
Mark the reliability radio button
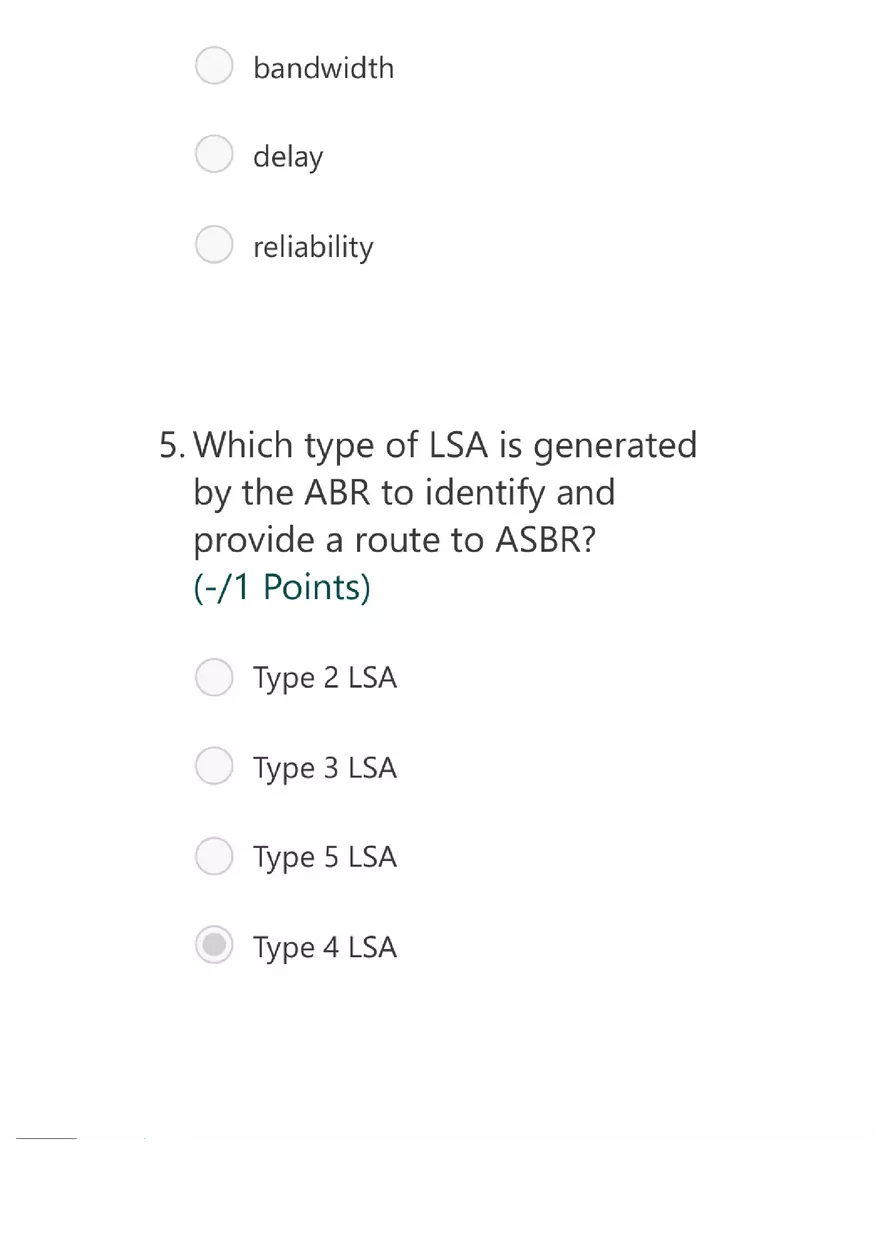(x=214, y=245)
